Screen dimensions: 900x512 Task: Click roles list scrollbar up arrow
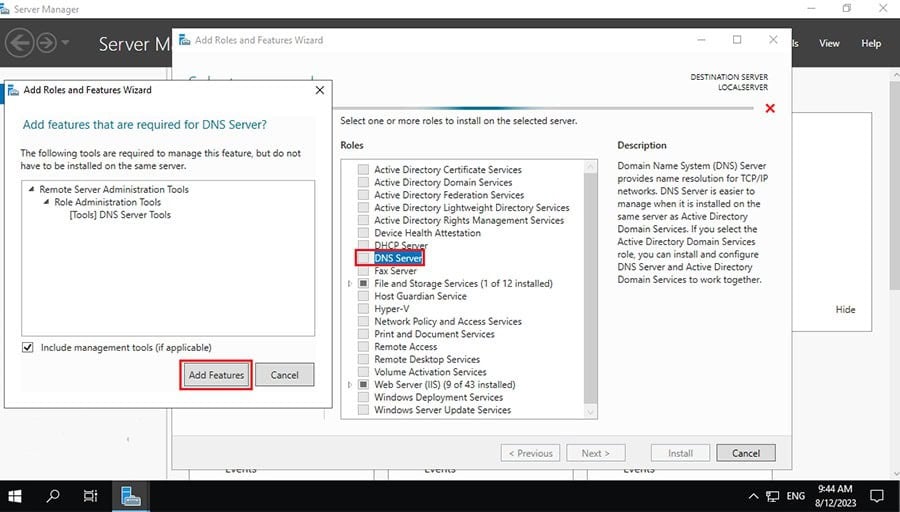591,167
